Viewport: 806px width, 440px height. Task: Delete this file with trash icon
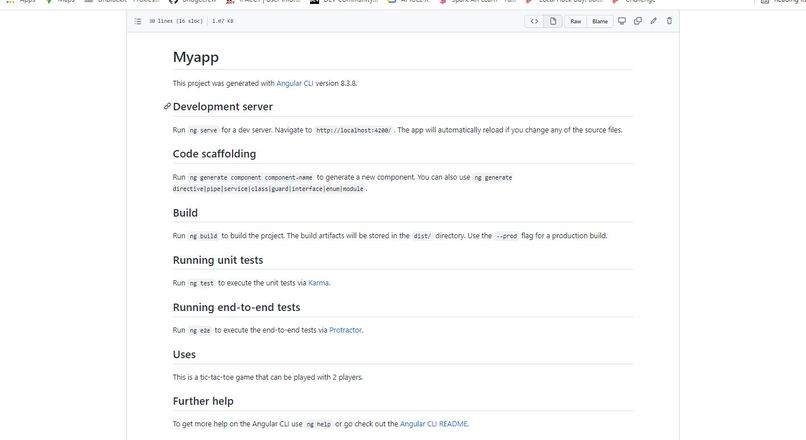tap(669, 21)
